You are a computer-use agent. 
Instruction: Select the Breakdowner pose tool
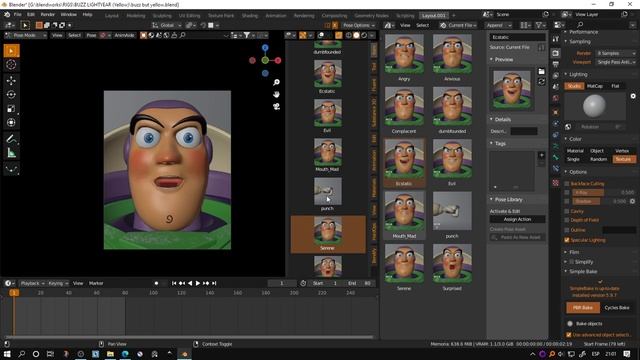click(x=11, y=169)
